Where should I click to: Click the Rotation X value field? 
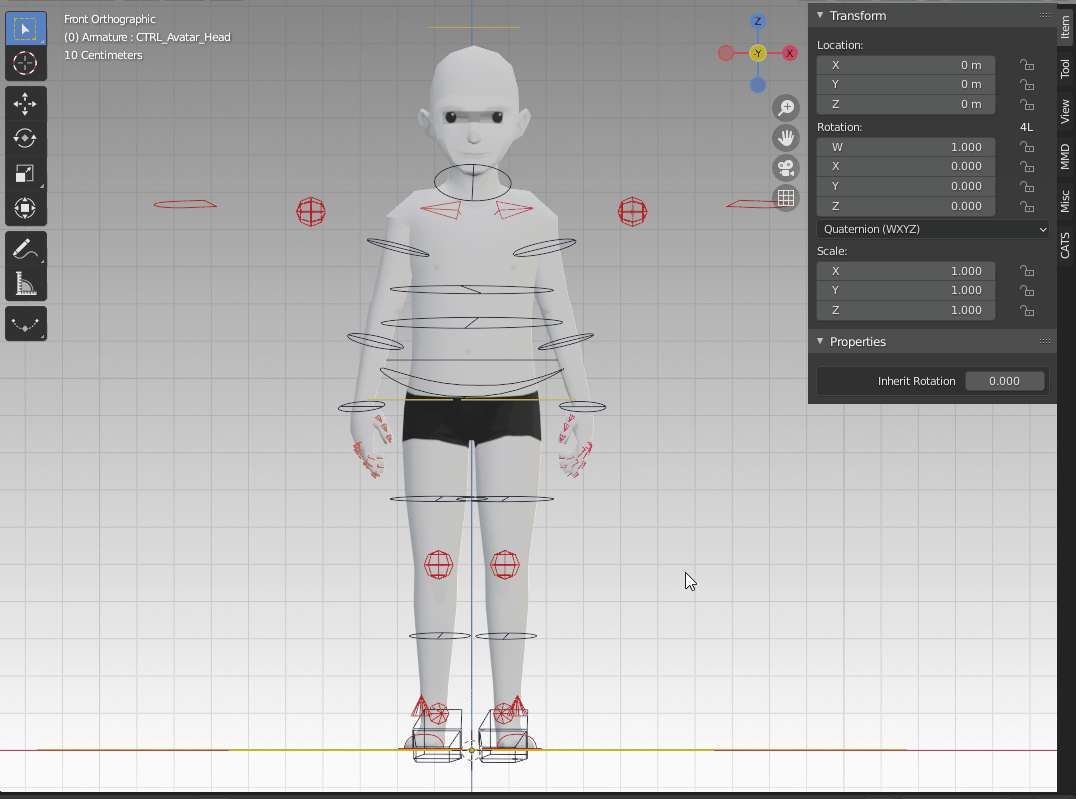(x=906, y=166)
